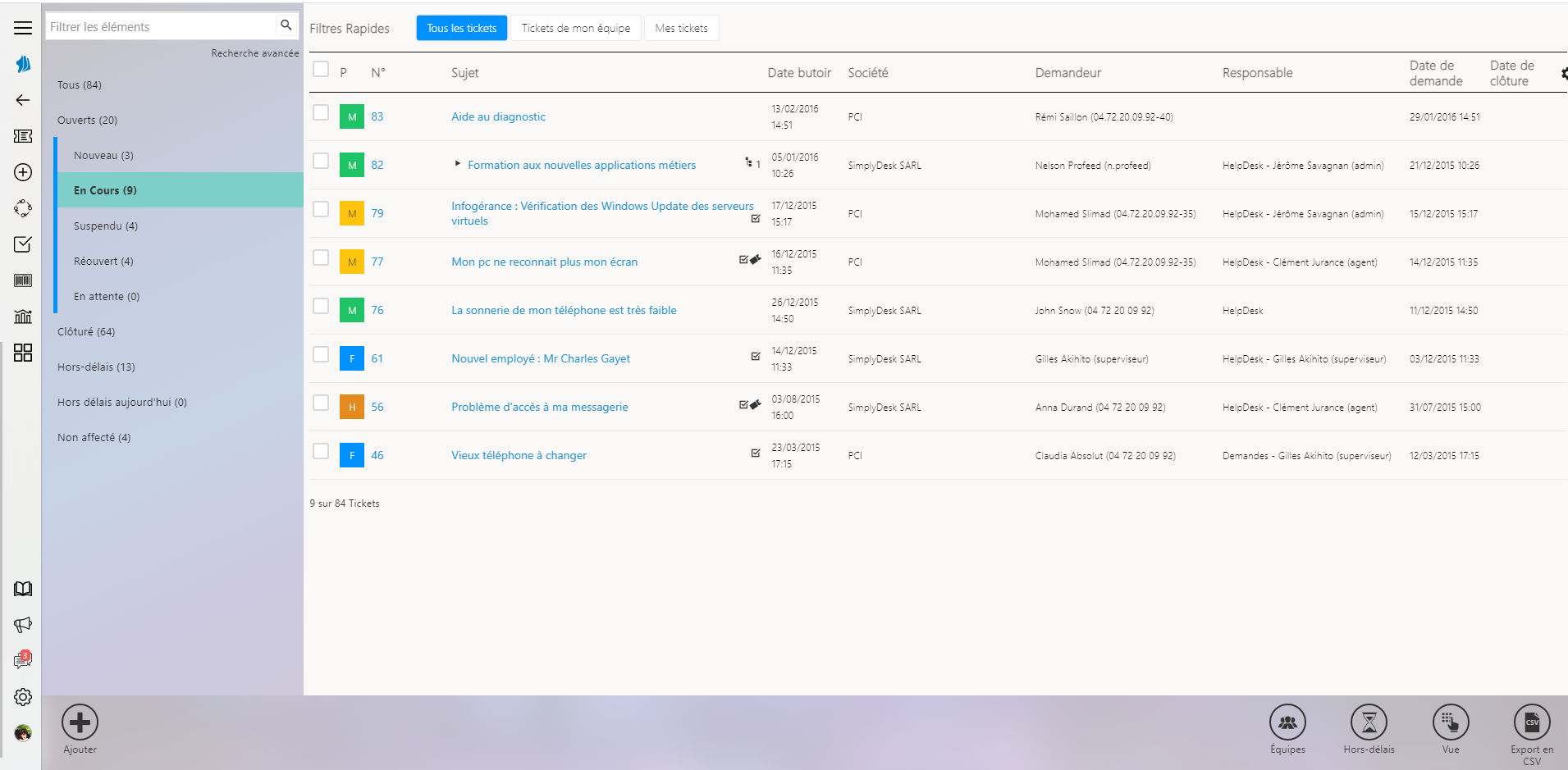Open the barcode inventory icon in sidebar
Image resolution: width=1568 pixels, height=770 pixels.
point(23,280)
